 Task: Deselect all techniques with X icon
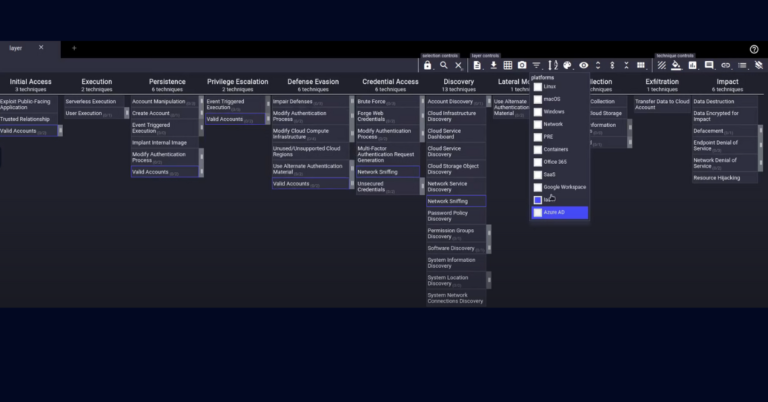[458, 65]
